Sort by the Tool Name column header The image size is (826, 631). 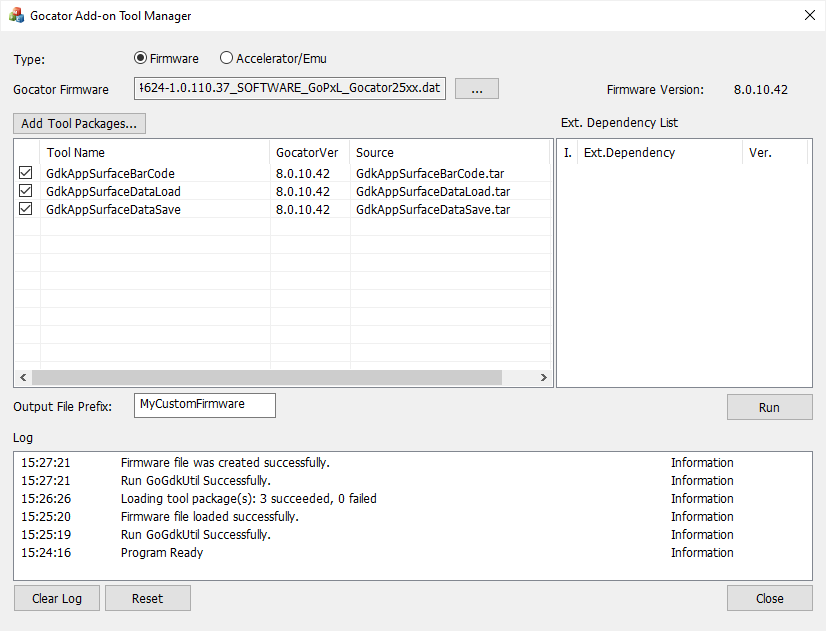pyautogui.click(x=155, y=152)
